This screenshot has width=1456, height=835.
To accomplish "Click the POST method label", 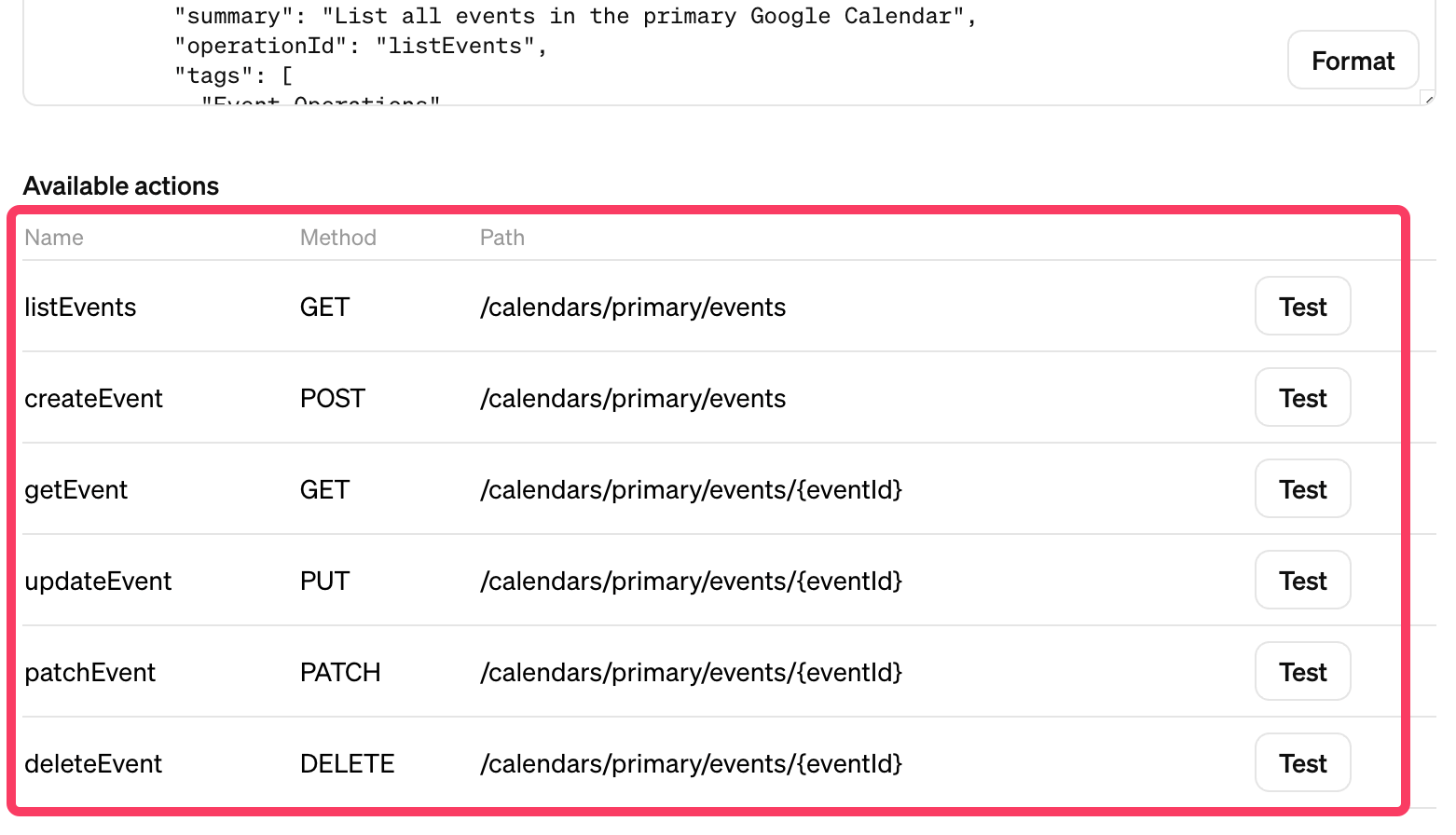I will coord(332,399).
